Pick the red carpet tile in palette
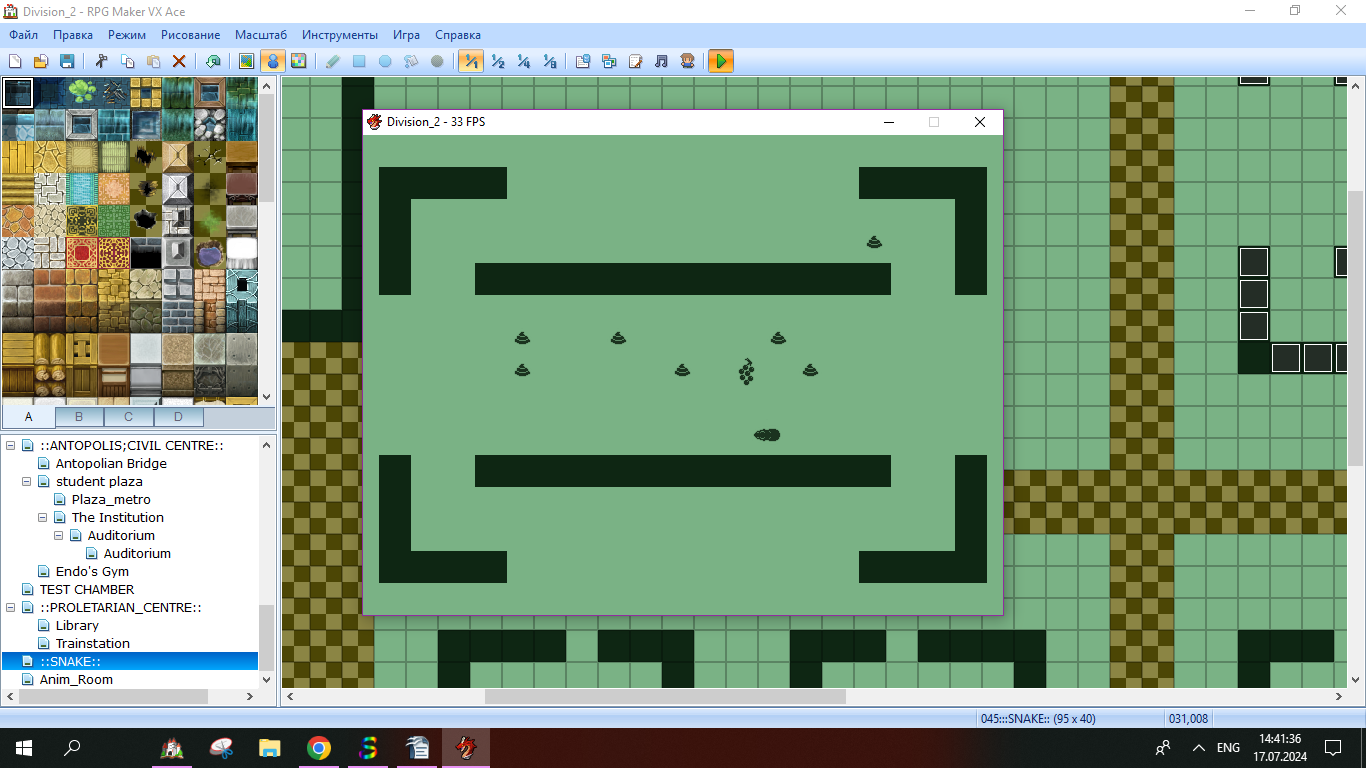This screenshot has height=768, width=1366. (81, 252)
